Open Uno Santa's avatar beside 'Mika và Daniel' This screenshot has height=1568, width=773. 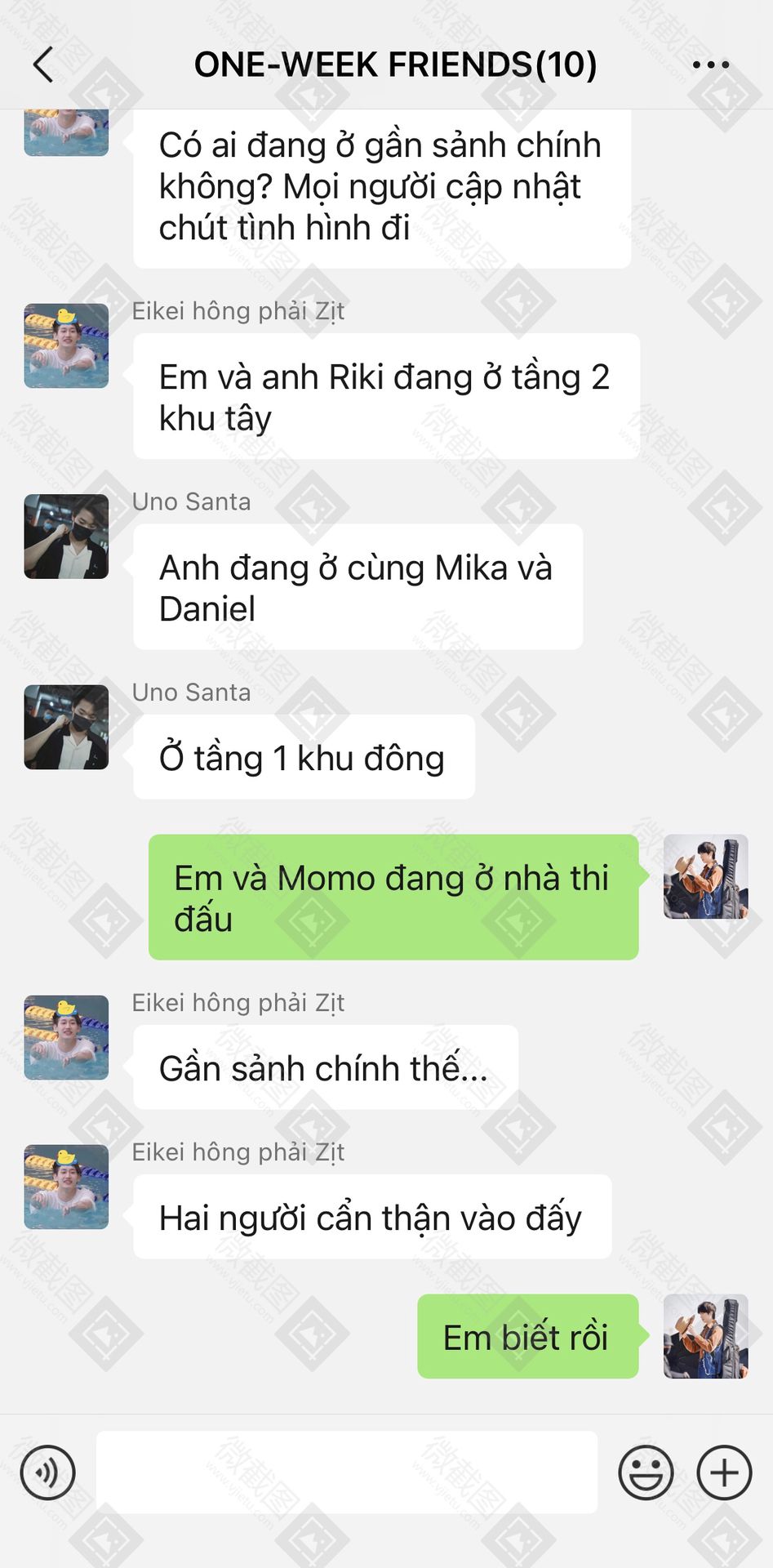point(66,537)
